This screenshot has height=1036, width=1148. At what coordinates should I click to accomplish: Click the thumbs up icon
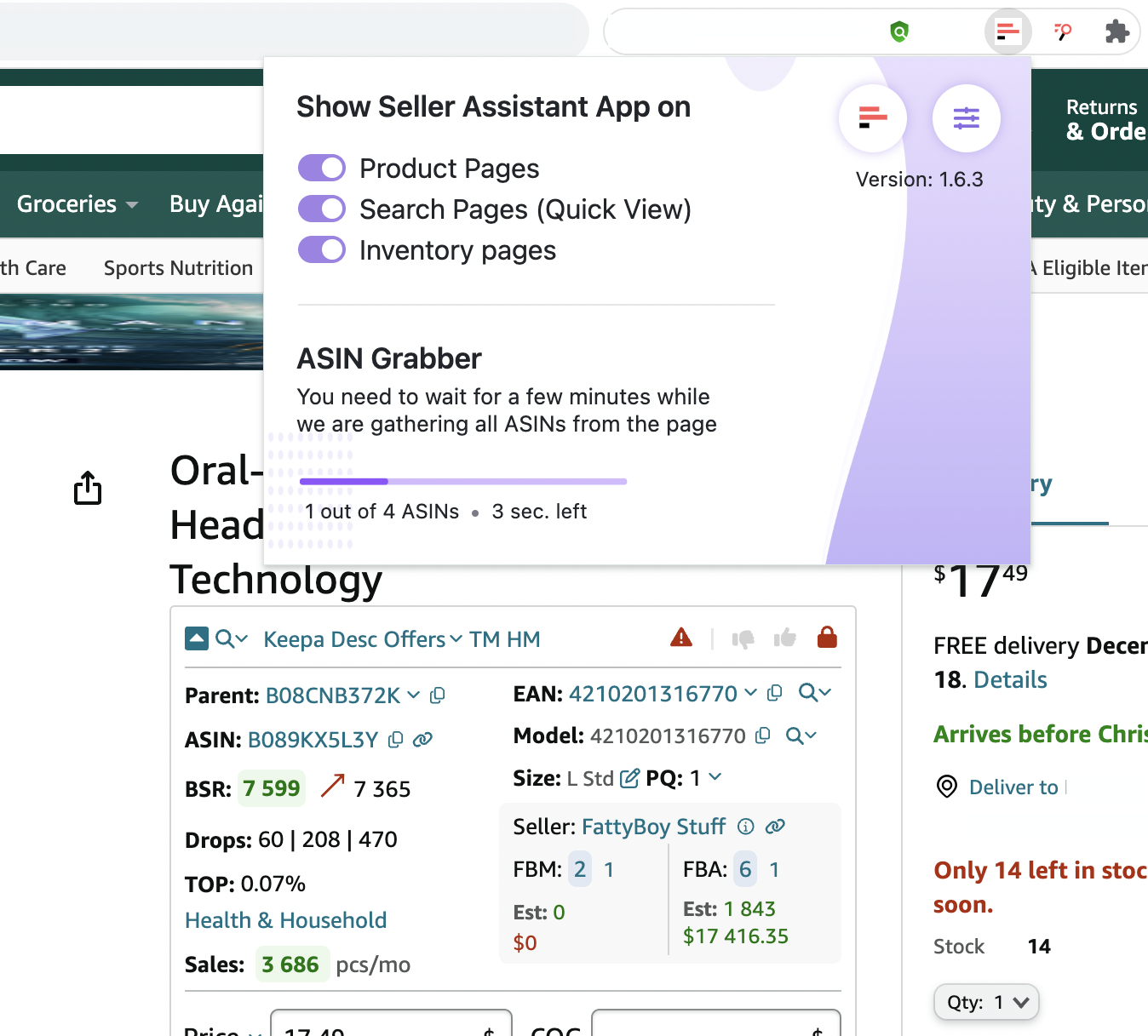784,637
